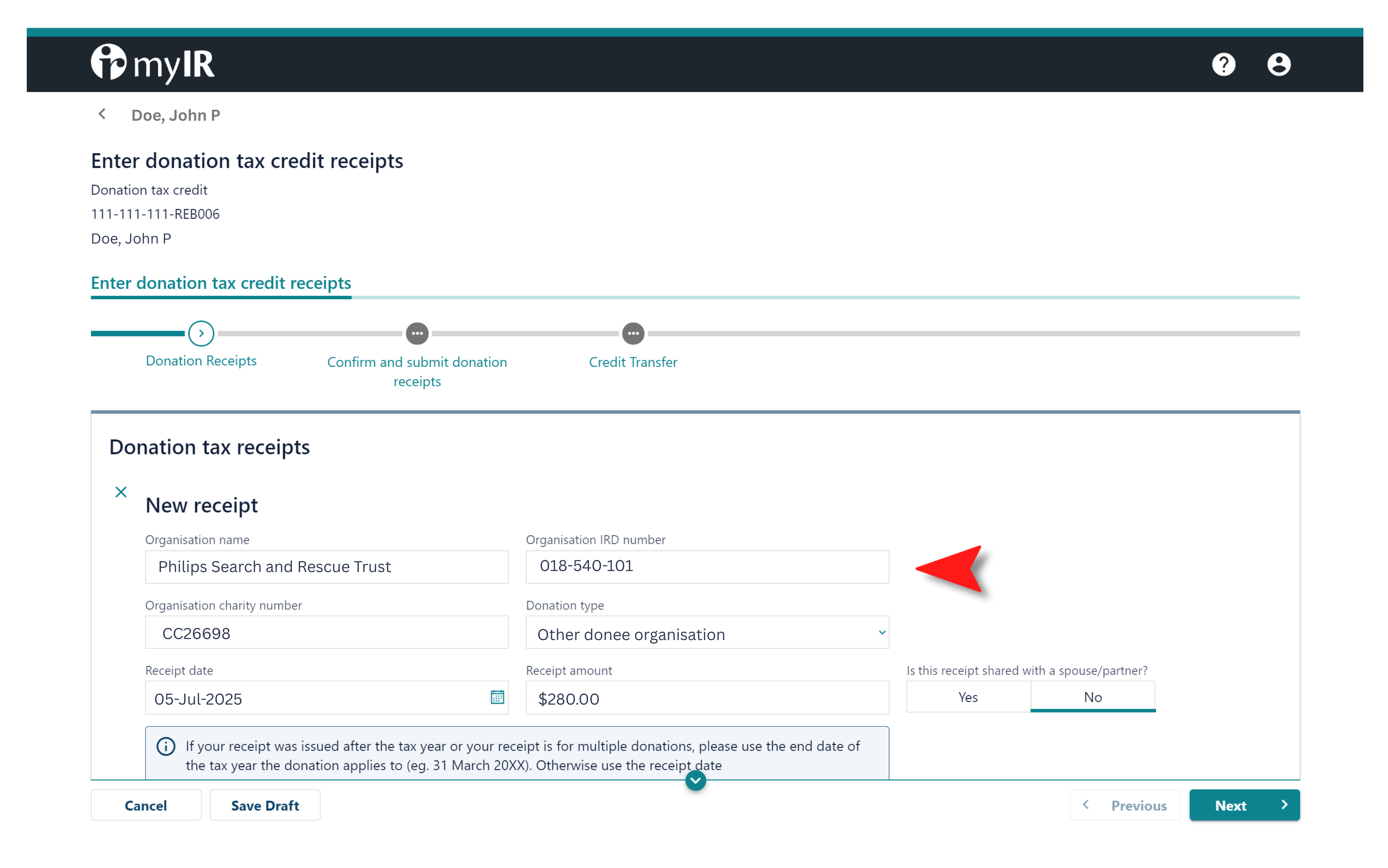The width and height of the screenshot is (1388, 868).
Task: Click the info icon in the notice box
Action: tap(166, 746)
